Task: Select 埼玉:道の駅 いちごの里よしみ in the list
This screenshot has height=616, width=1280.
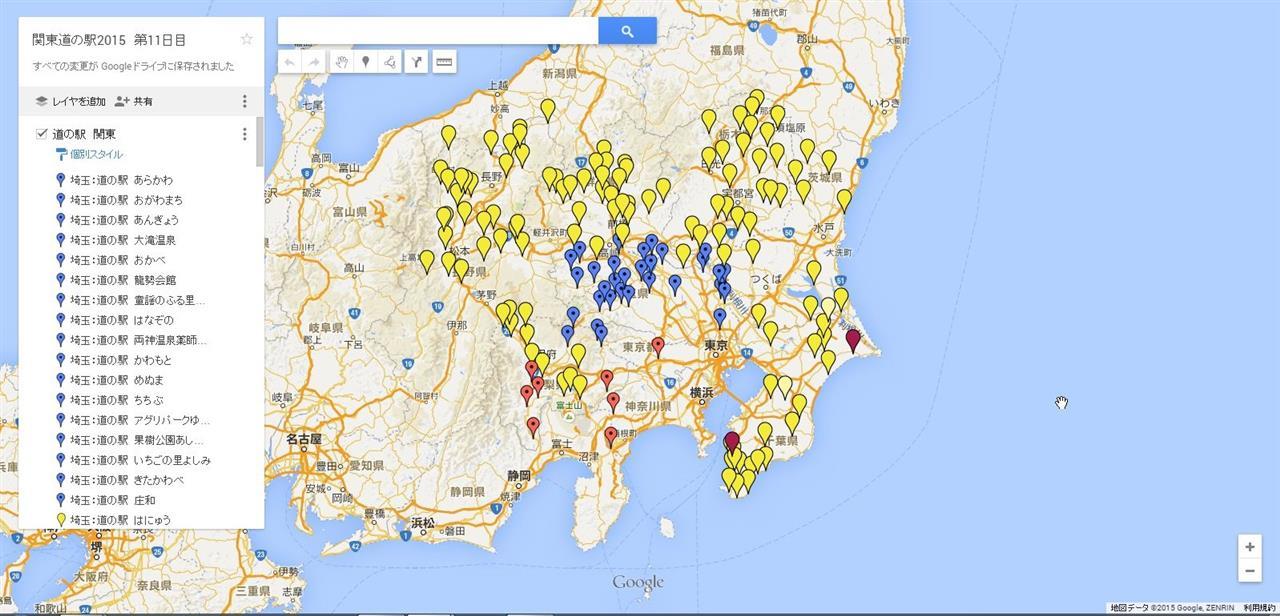Action: coord(141,460)
